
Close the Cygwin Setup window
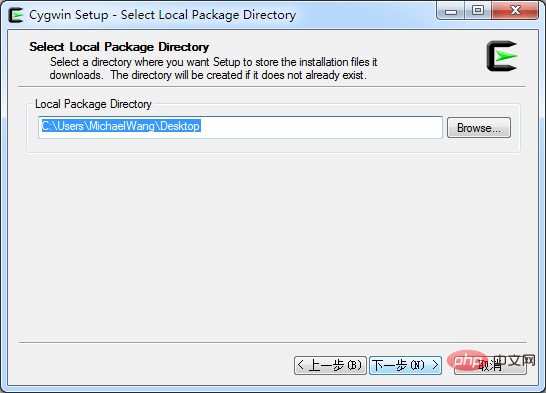click(x=515, y=11)
